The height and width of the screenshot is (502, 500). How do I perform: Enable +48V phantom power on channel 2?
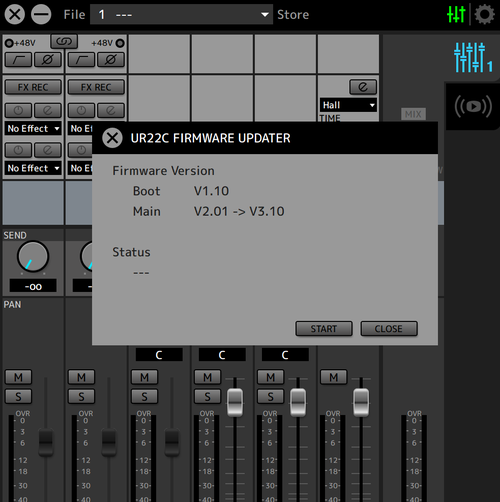(120, 43)
